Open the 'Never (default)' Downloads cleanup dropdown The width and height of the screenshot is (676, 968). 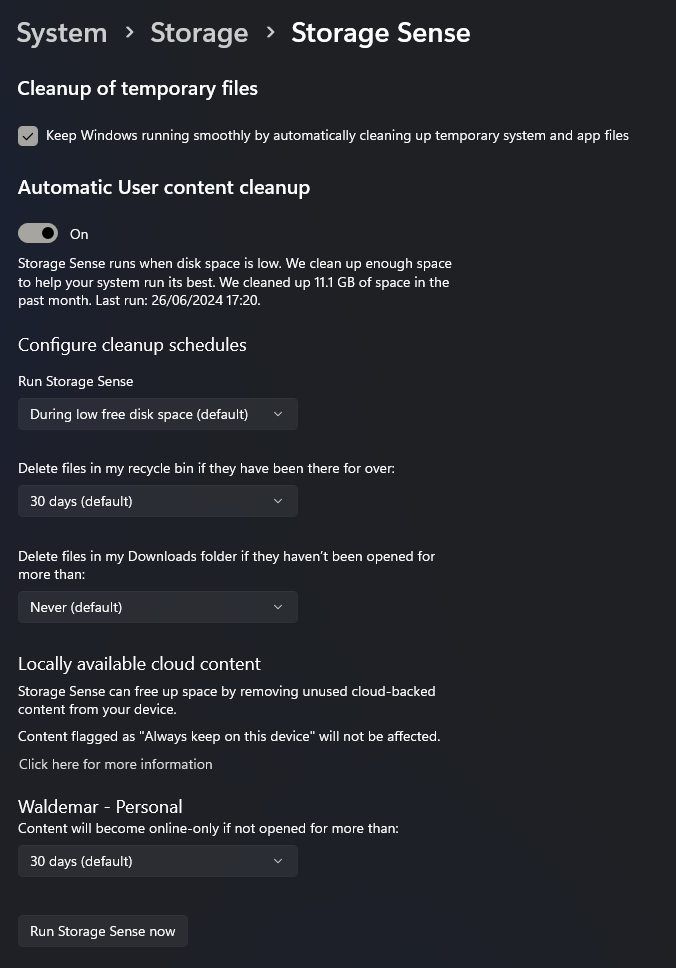[157, 607]
